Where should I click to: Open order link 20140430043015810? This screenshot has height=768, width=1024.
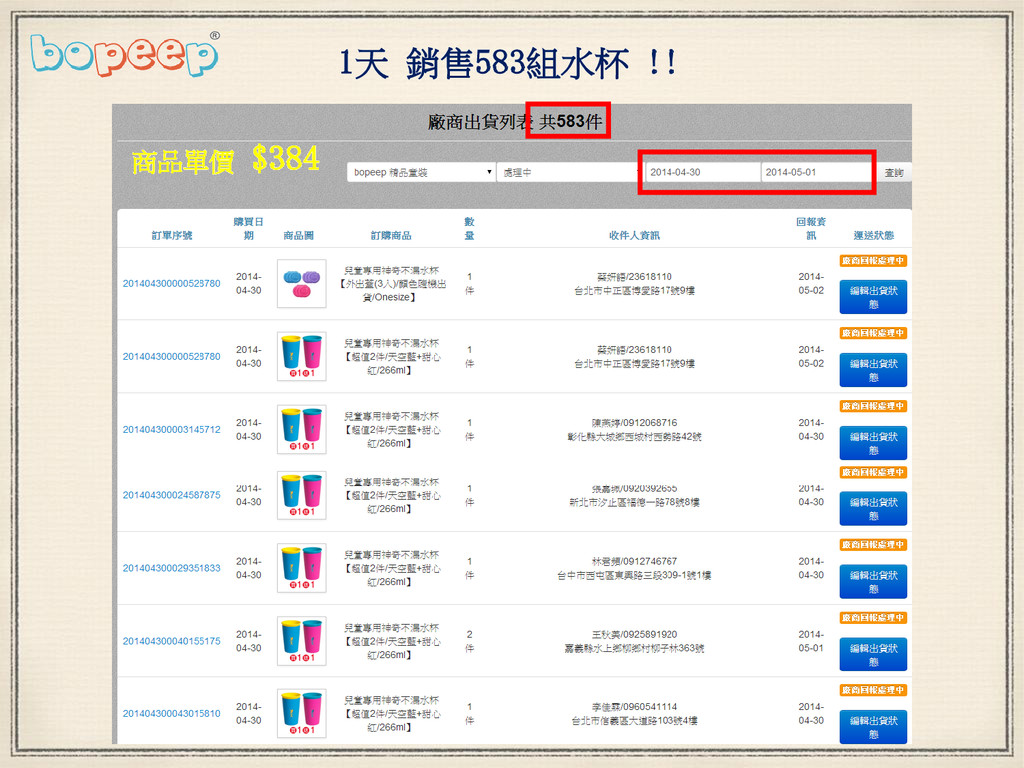[x=172, y=714]
